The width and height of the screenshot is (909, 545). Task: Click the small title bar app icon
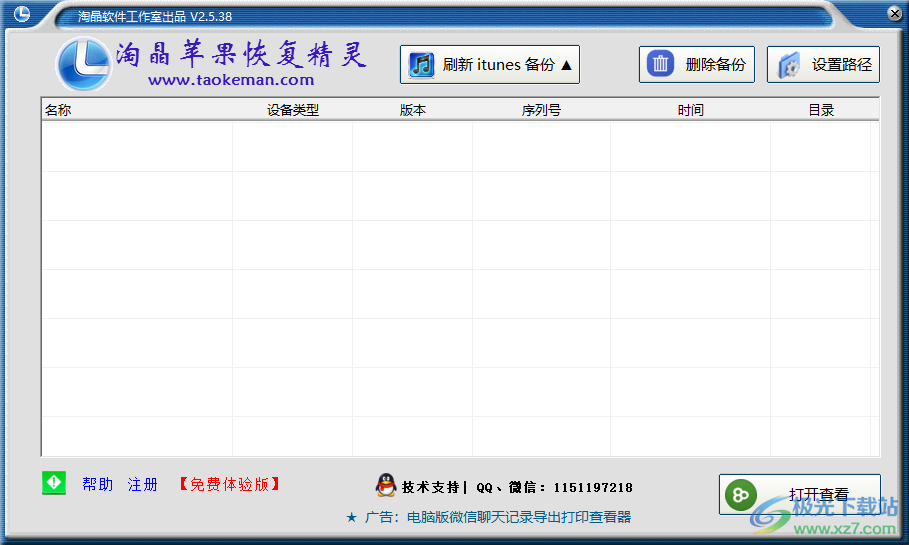pyautogui.click(x=22, y=13)
